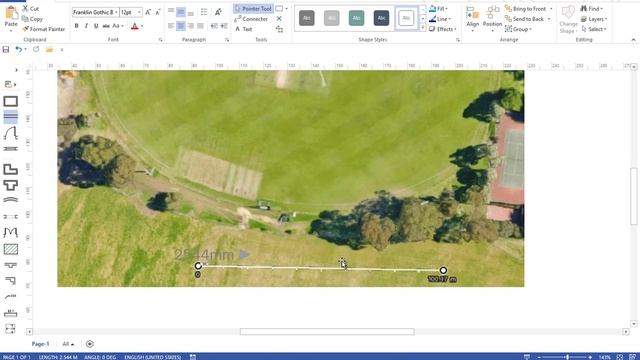Apply the white outlined Abc shape style

pos(406,18)
